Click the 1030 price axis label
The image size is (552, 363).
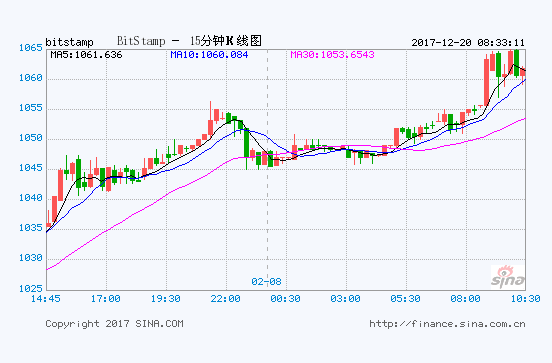pyautogui.click(x=31, y=258)
